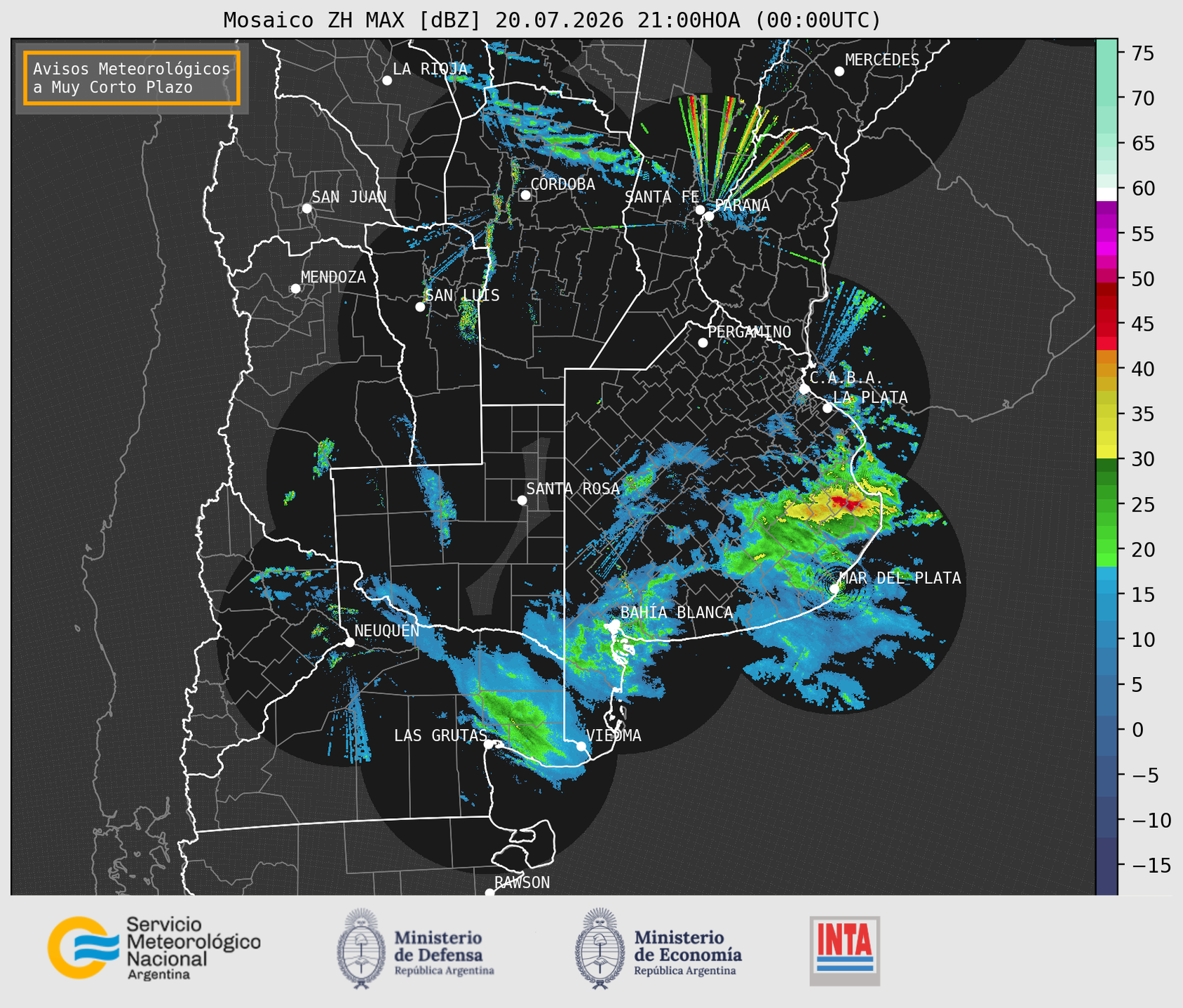Click the Mercedes city marker dot
1183x1008 pixels.
(839, 71)
